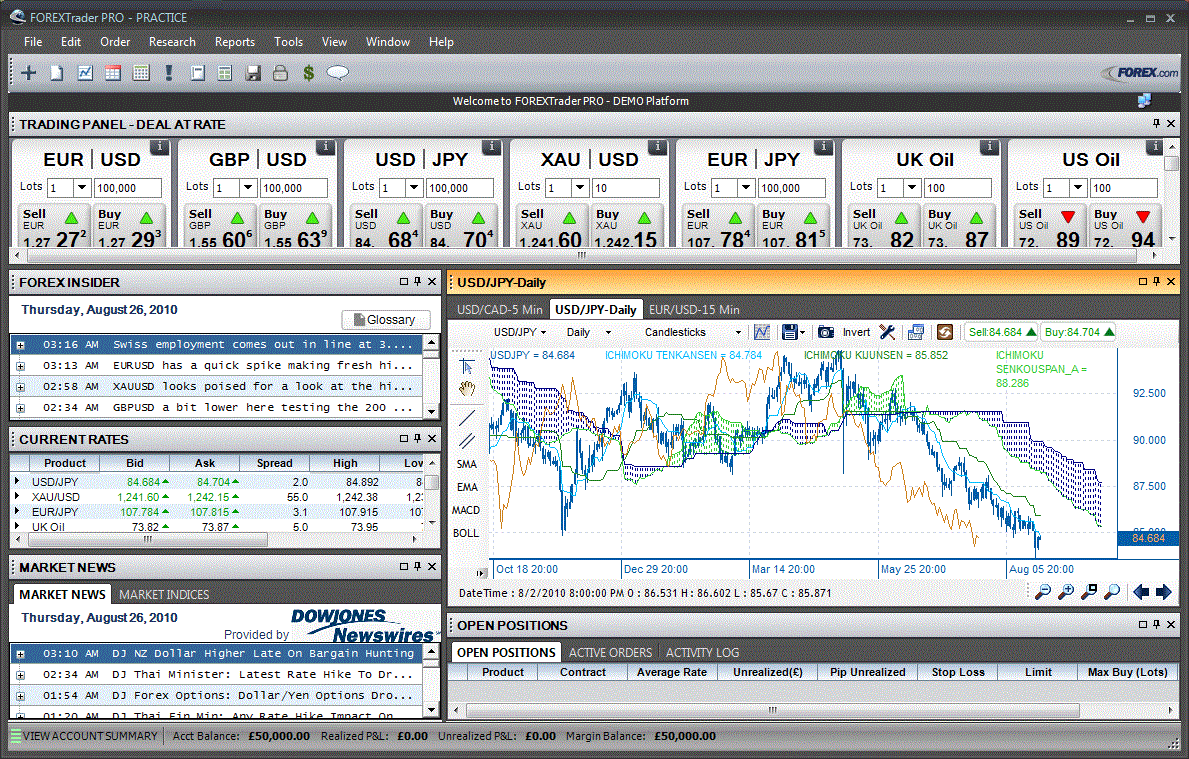This screenshot has height=759, width=1189.
Task: Open Lots dropdown on GBP/USD tile
Action: 249,187
